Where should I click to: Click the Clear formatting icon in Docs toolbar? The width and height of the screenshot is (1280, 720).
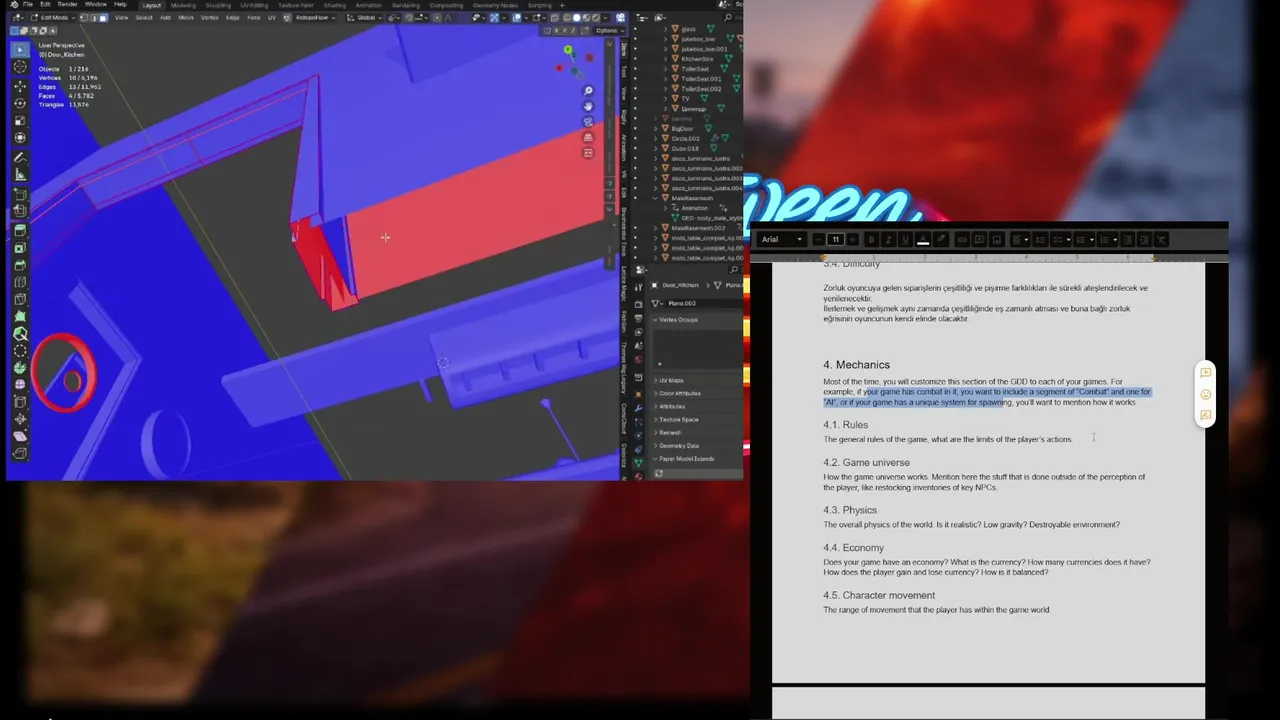pos(1161,240)
